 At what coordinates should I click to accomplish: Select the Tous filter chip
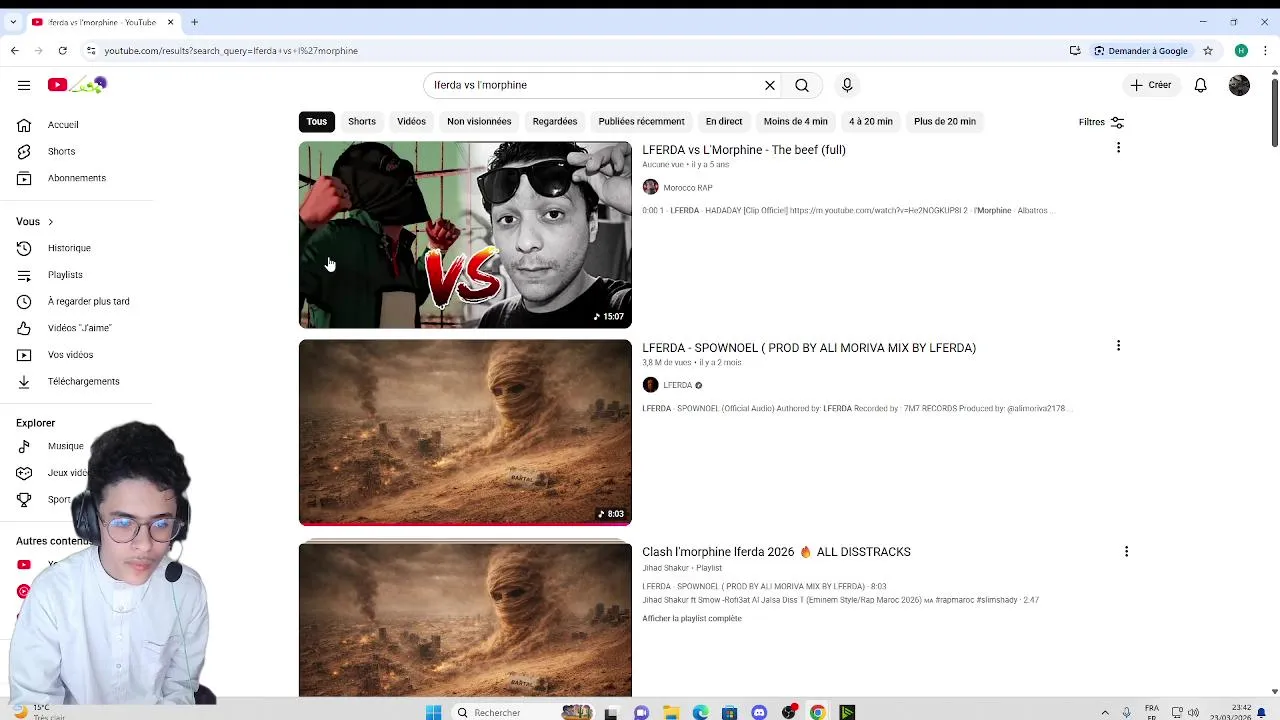[x=317, y=121]
